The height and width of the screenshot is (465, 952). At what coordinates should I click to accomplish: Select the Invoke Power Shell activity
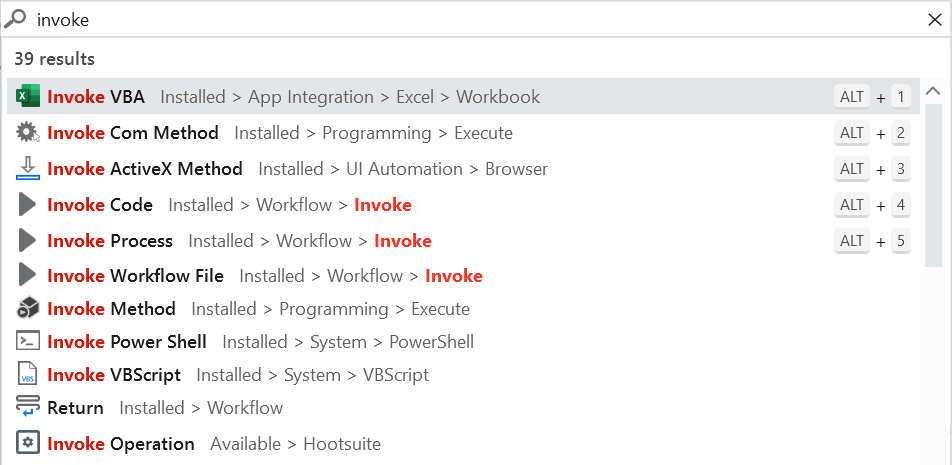tap(127, 342)
